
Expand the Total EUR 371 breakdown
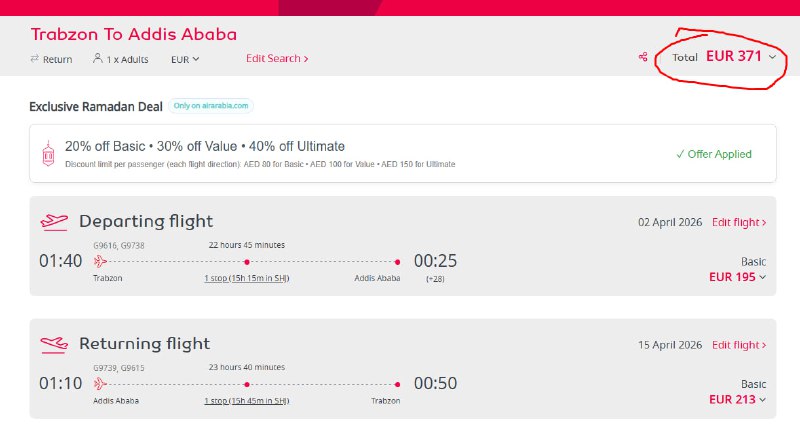click(772, 57)
